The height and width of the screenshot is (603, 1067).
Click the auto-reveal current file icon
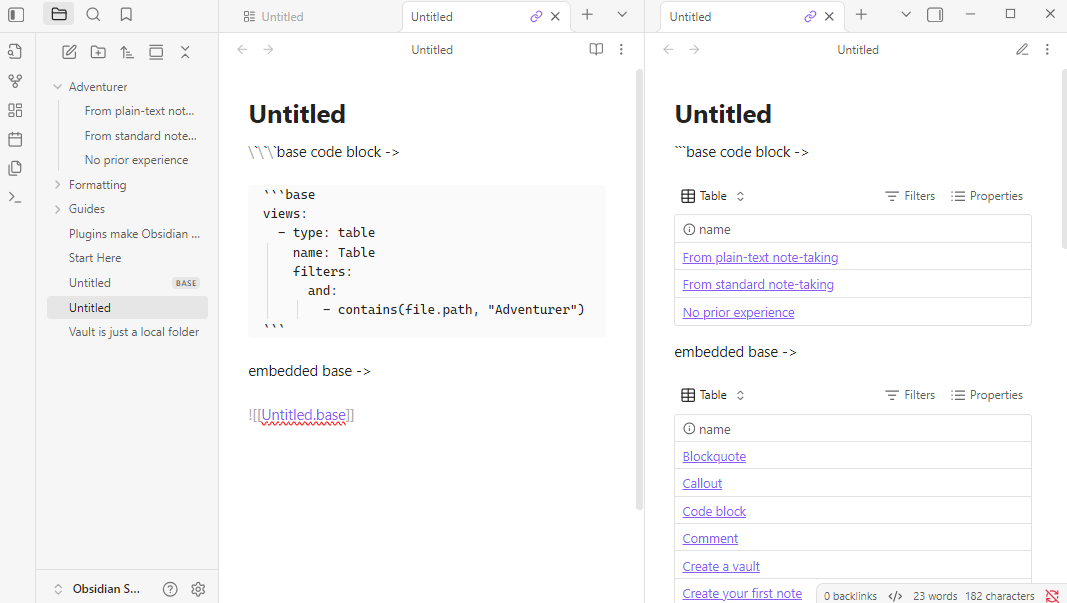click(156, 52)
